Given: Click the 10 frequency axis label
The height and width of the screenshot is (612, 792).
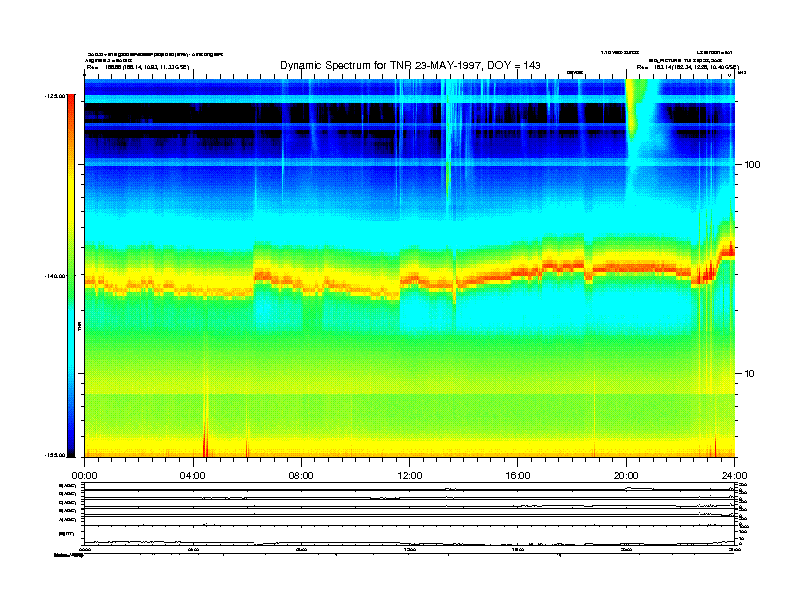Looking at the screenshot, I should pyautogui.click(x=750, y=374).
